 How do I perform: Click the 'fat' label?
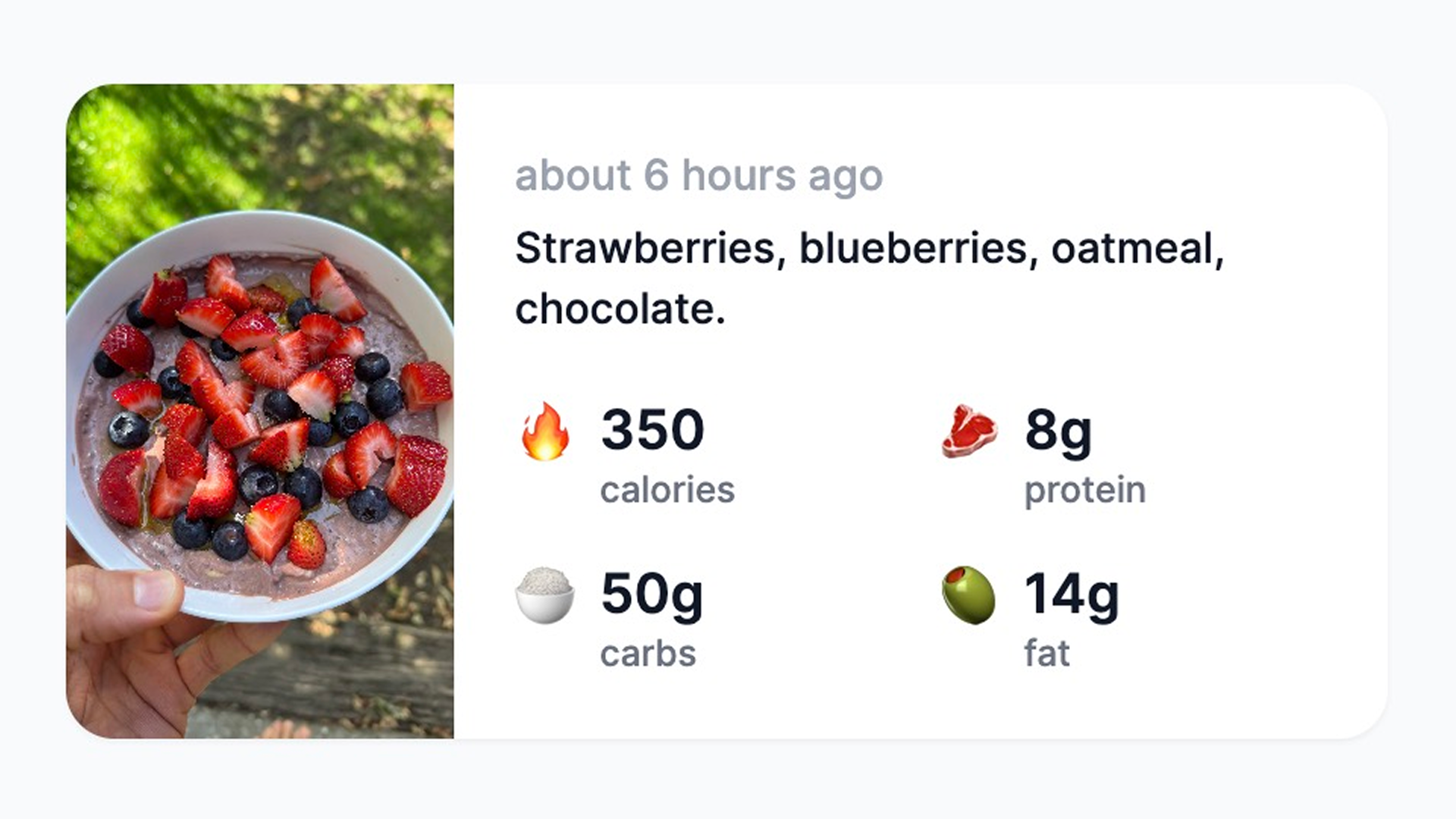(x=1047, y=653)
